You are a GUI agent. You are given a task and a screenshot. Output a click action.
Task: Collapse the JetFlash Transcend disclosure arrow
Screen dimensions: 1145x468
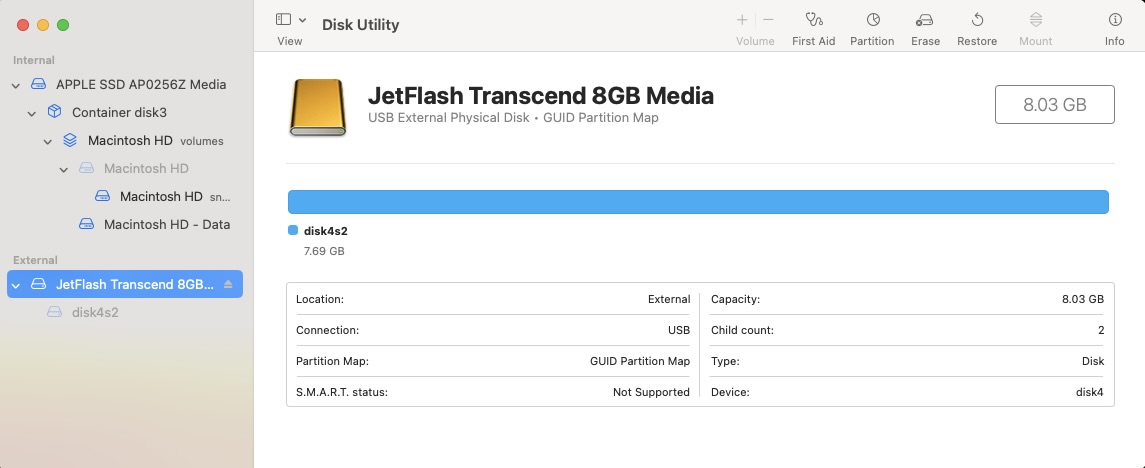[15, 285]
